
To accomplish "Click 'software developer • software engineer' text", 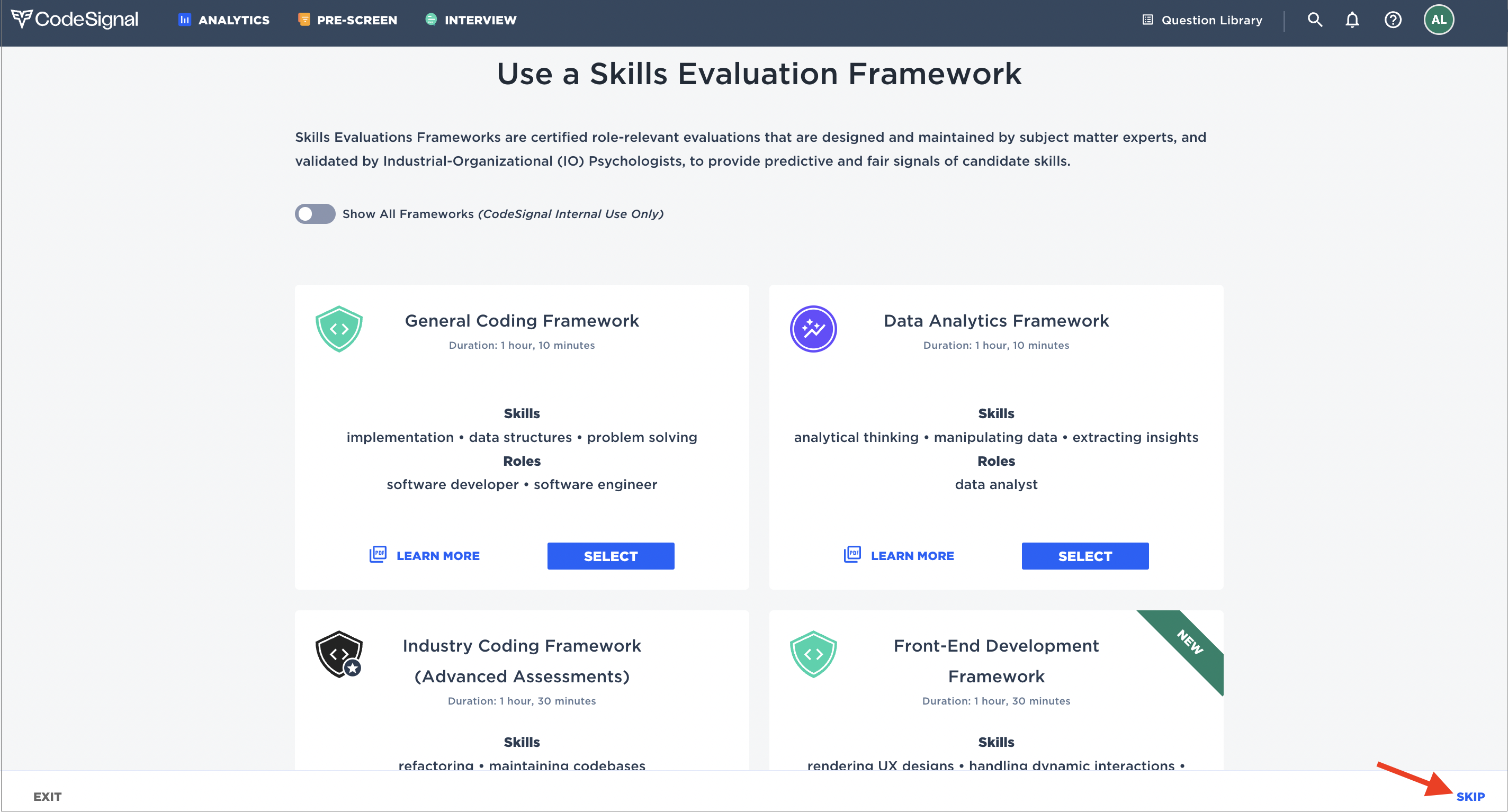I will click(x=522, y=485).
